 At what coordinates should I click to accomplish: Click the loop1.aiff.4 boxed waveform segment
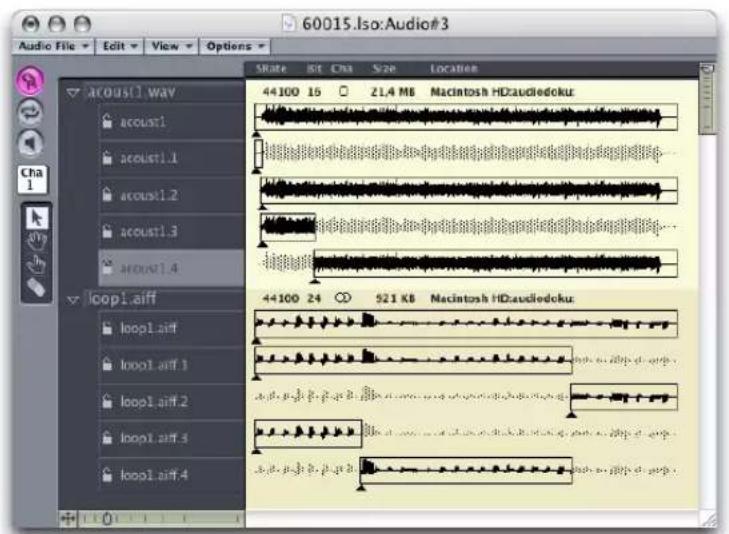[x=466, y=470]
